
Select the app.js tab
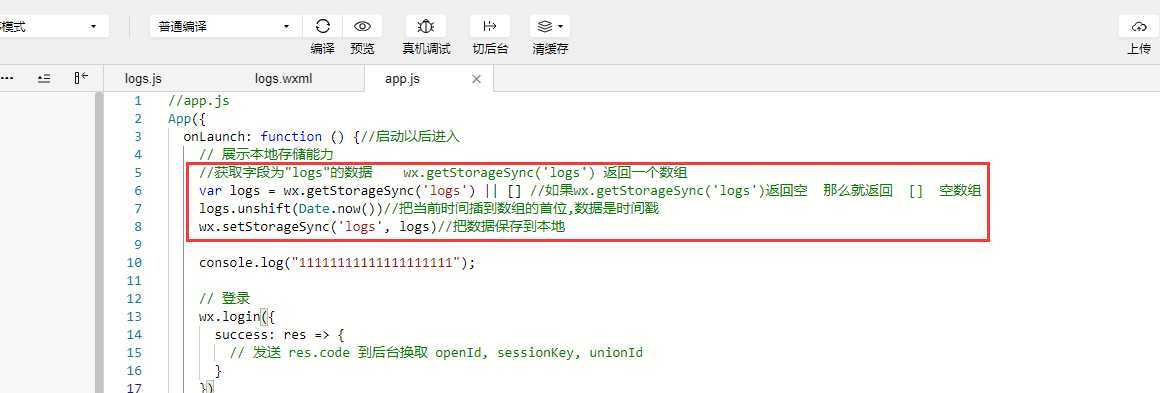coord(402,78)
